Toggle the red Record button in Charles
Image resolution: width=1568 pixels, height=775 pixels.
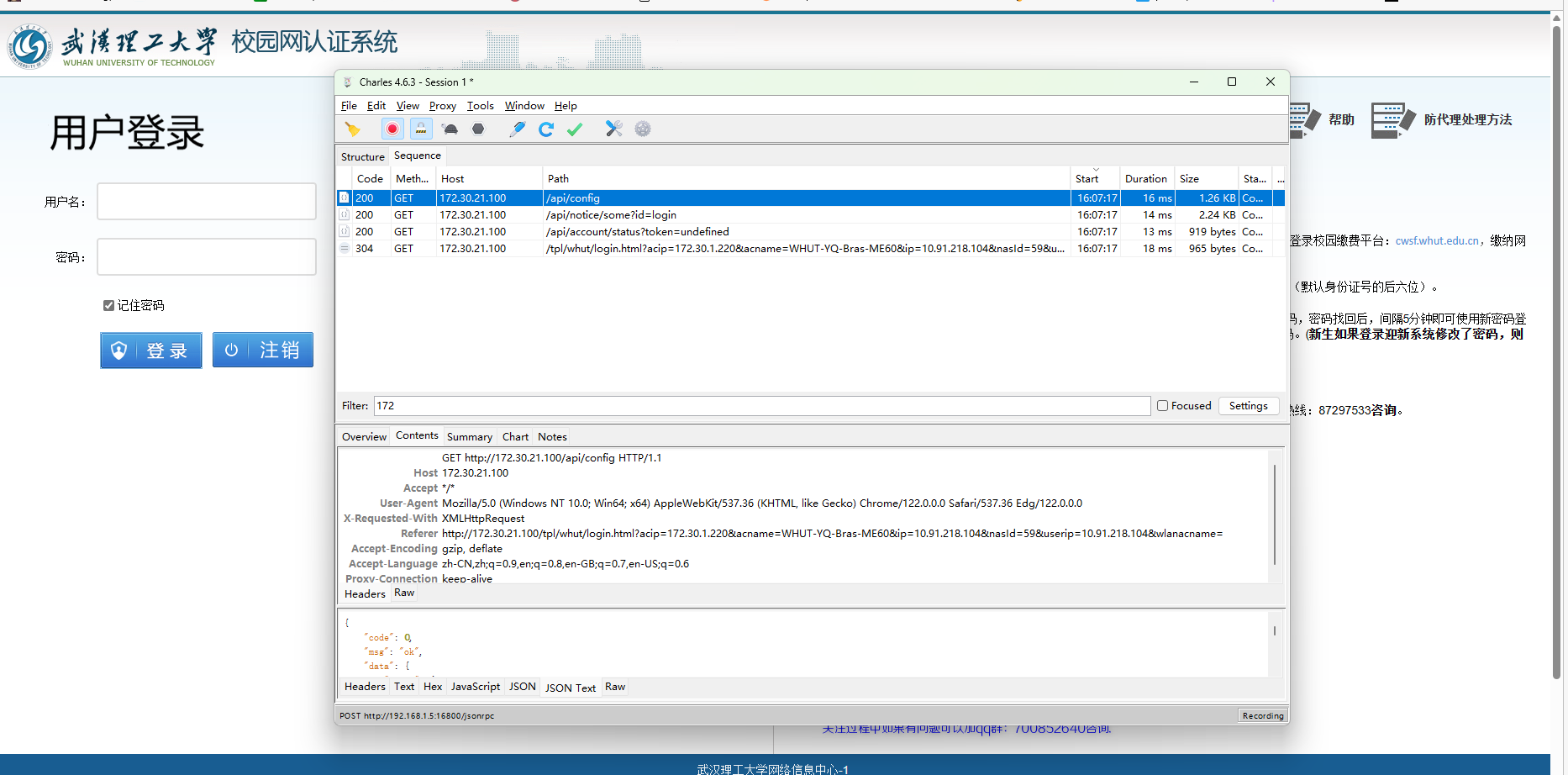(x=392, y=129)
